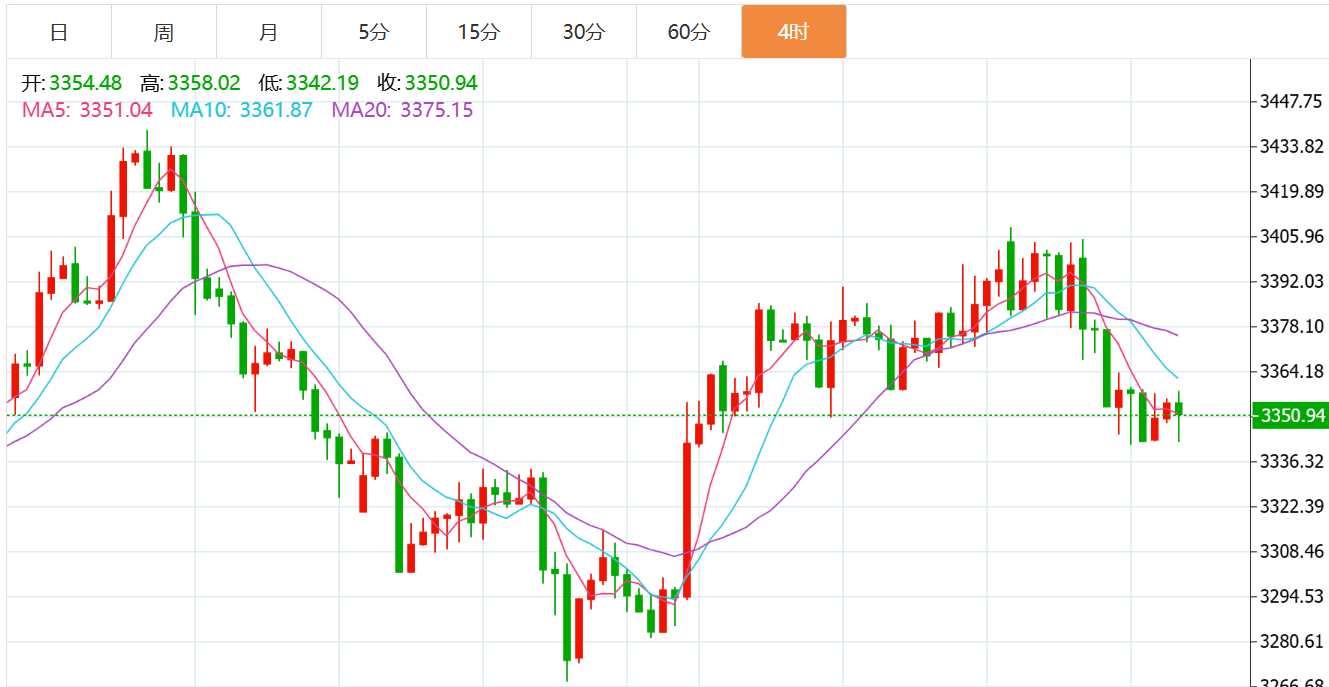Select the 周 weekly timeframe tab
The image size is (1329, 687).
point(164,32)
